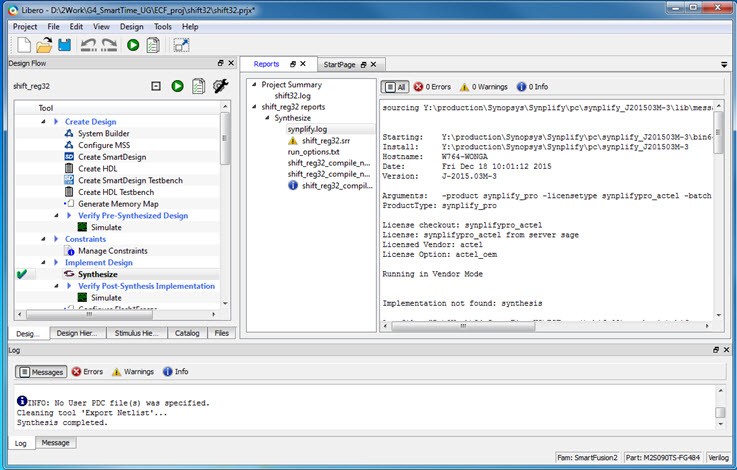The height and width of the screenshot is (470, 737).
Task: Click the green Build play icon in Design Flow
Action: tap(177, 87)
